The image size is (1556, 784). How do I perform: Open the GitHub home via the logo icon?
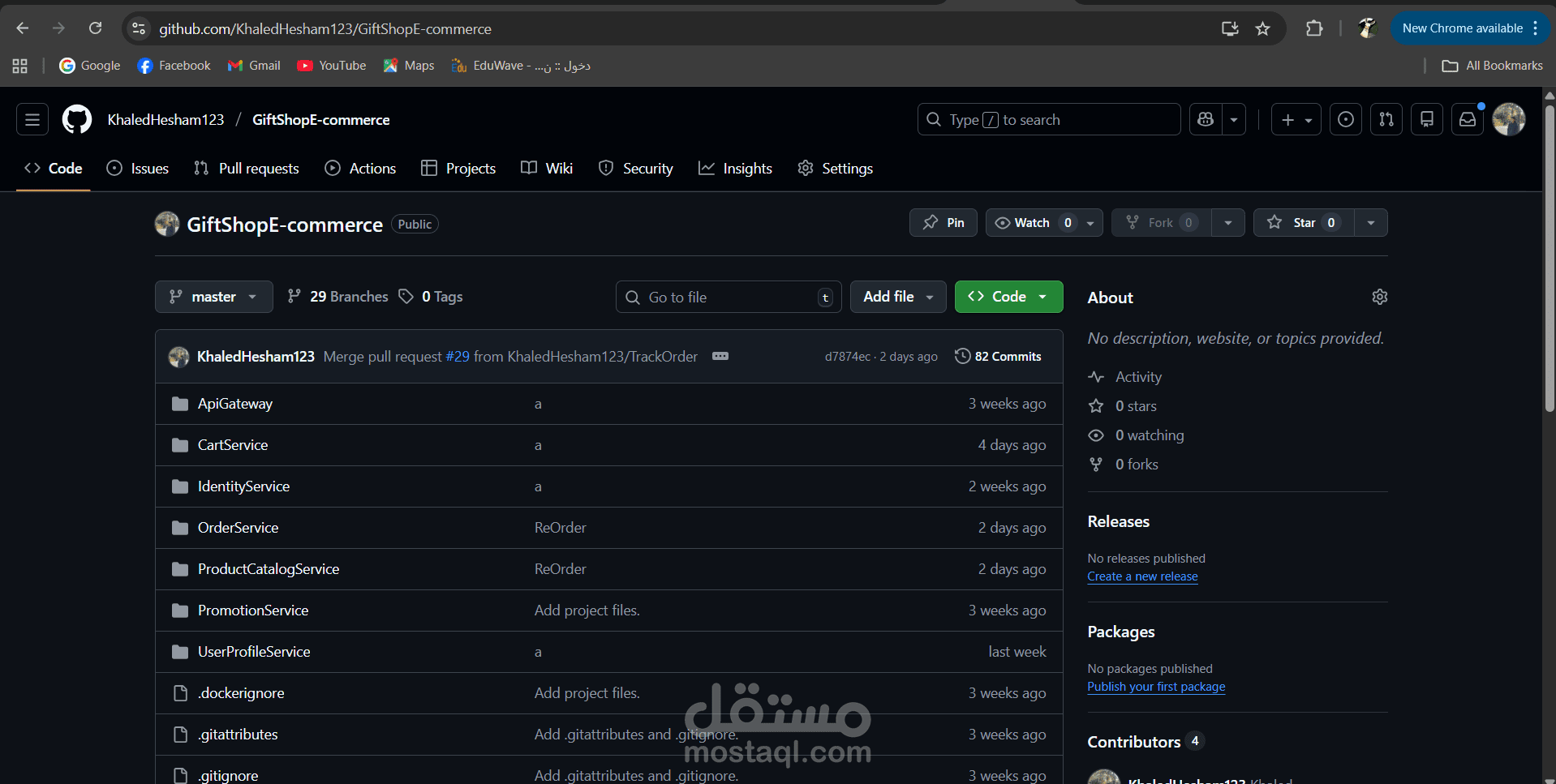point(75,119)
